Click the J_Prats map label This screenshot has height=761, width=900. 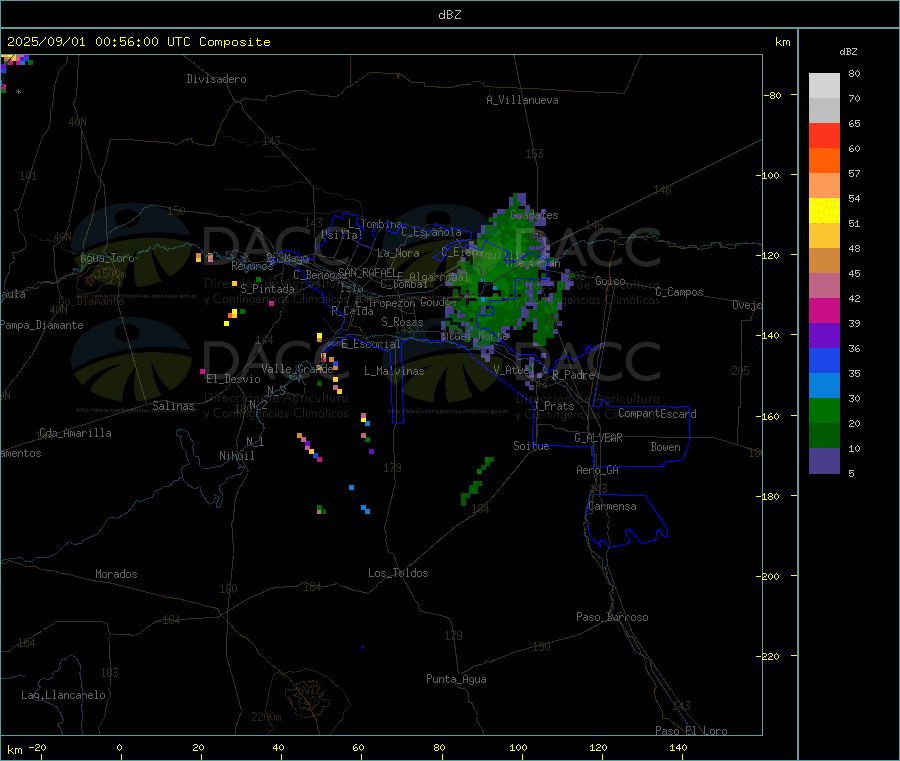click(554, 406)
